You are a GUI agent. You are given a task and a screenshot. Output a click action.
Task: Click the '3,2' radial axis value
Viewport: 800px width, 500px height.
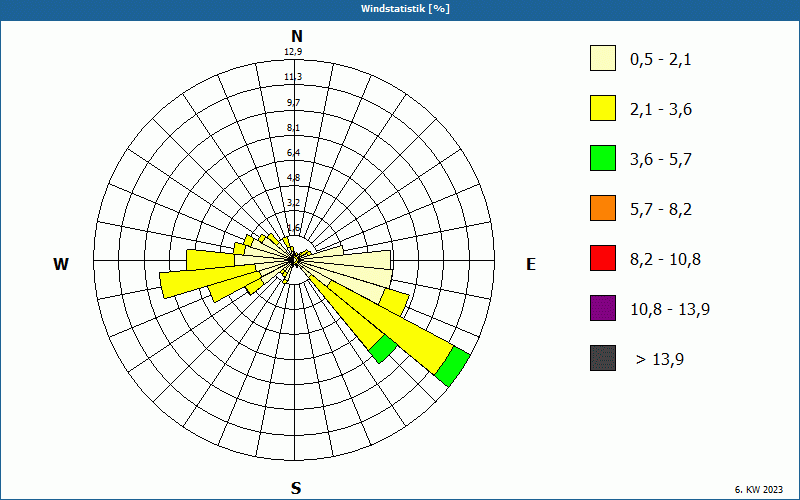[293, 203]
